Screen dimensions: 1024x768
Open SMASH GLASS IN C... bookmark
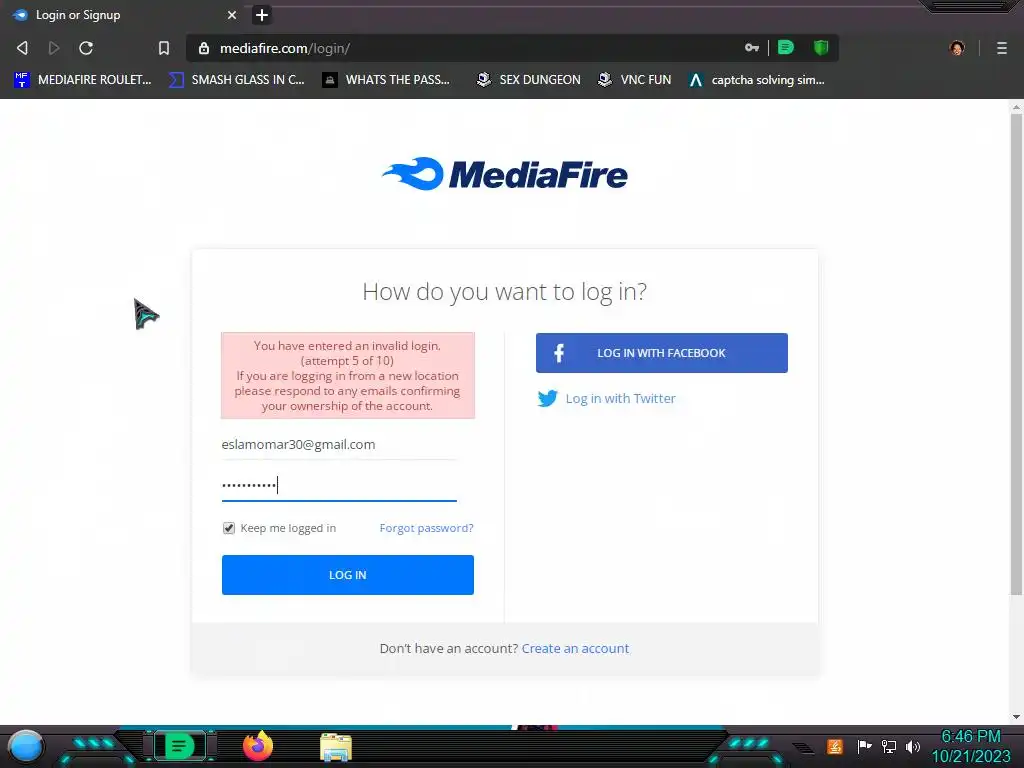237,80
